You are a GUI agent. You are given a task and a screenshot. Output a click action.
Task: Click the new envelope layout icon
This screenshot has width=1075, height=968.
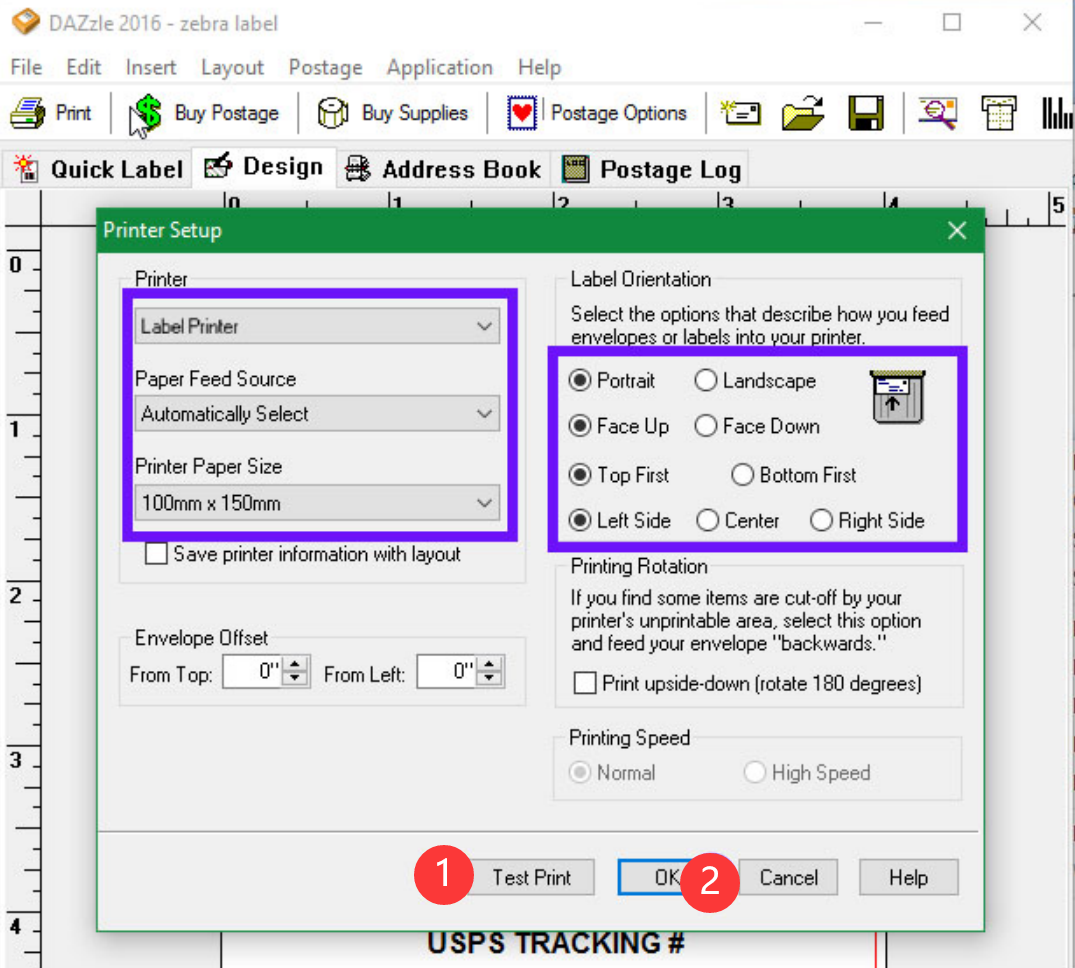click(x=740, y=112)
